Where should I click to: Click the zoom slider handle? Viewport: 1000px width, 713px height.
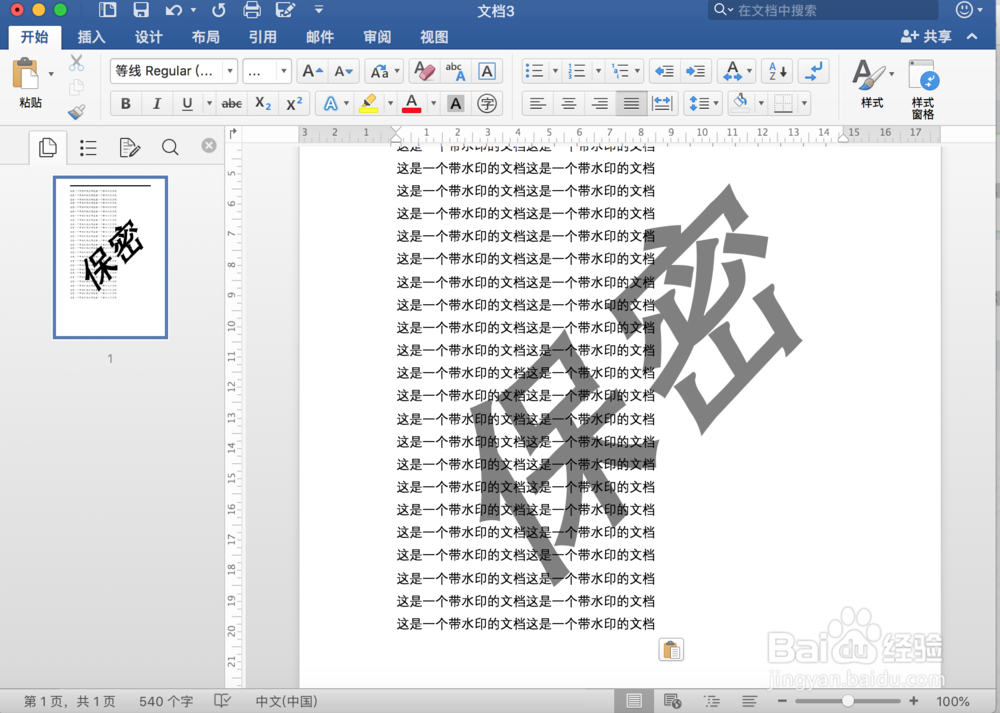coord(848,701)
